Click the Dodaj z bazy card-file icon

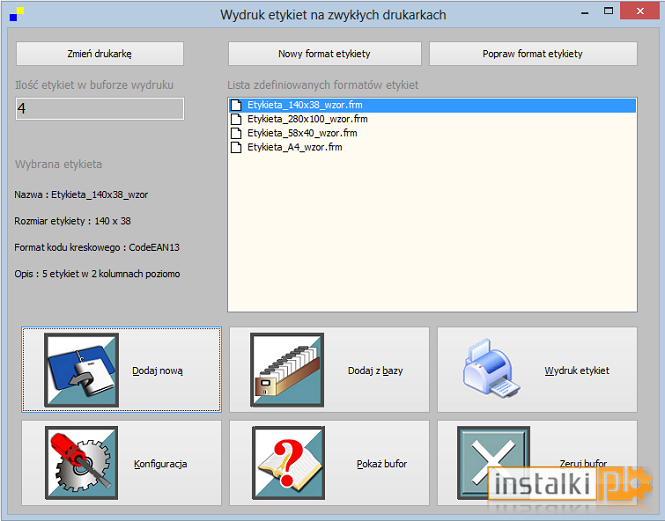tap(287, 370)
